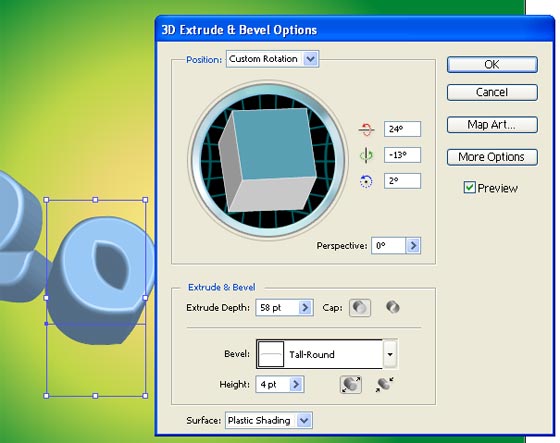The height and width of the screenshot is (443, 560).
Task: Turn cap on for solid appearance
Action: click(360, 308)
